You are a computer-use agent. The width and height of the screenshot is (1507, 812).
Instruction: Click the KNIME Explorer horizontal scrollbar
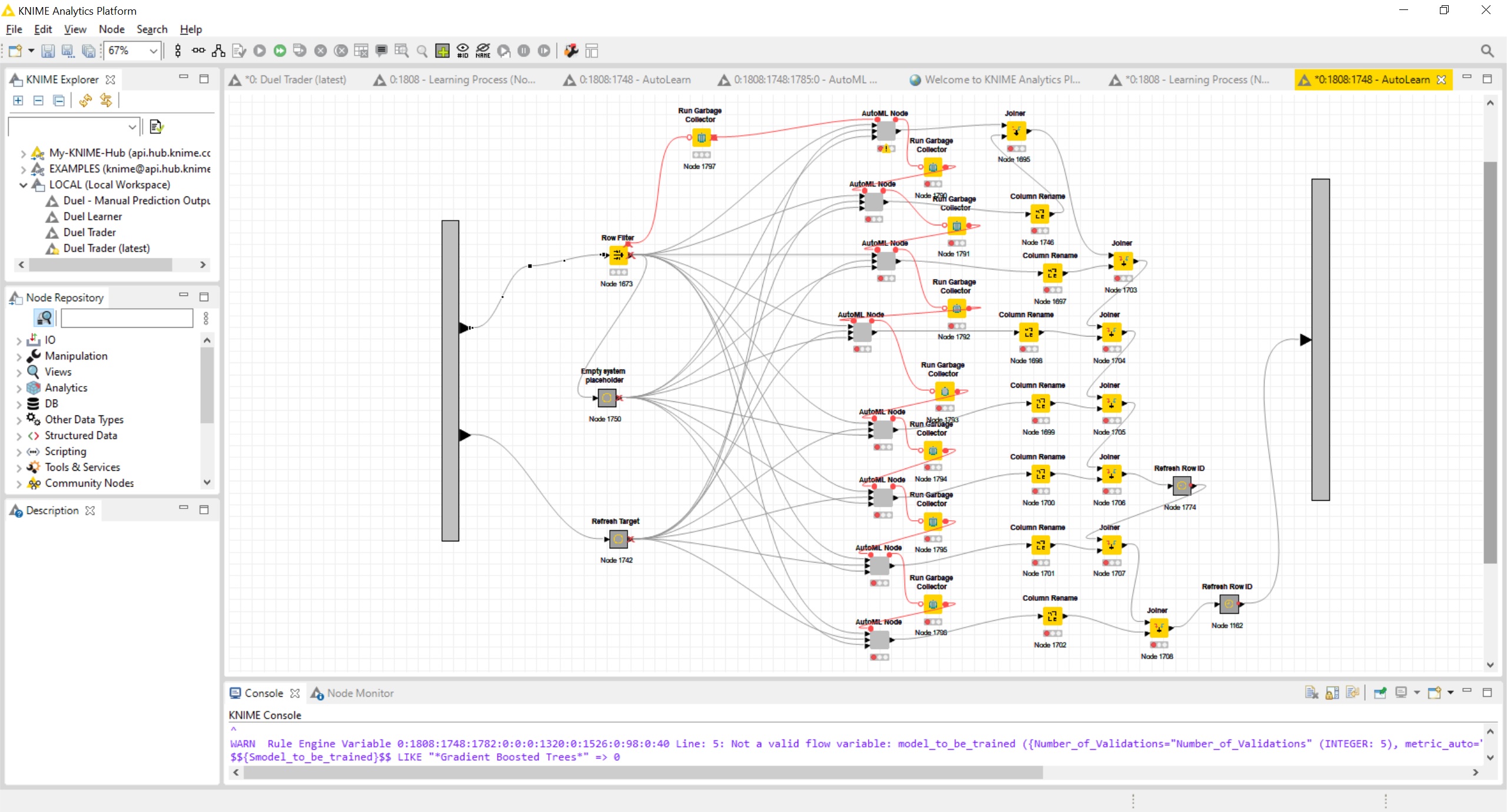coord(100,265)
